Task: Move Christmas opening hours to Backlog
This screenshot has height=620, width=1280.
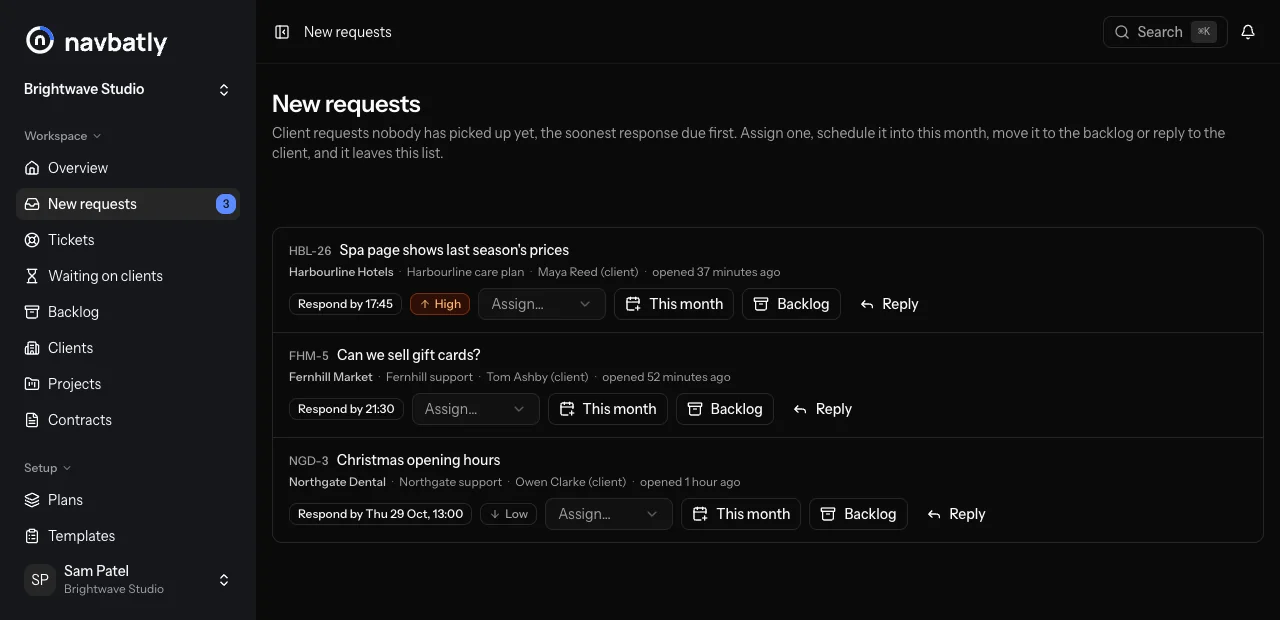Action: (858, 514)
